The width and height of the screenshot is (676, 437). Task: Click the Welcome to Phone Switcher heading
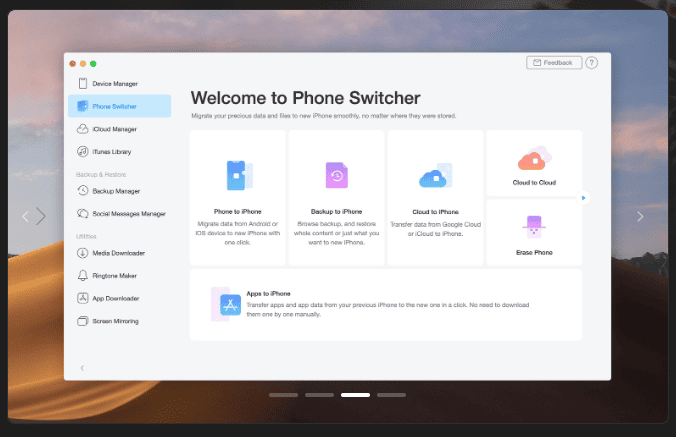tap(305, 98)
